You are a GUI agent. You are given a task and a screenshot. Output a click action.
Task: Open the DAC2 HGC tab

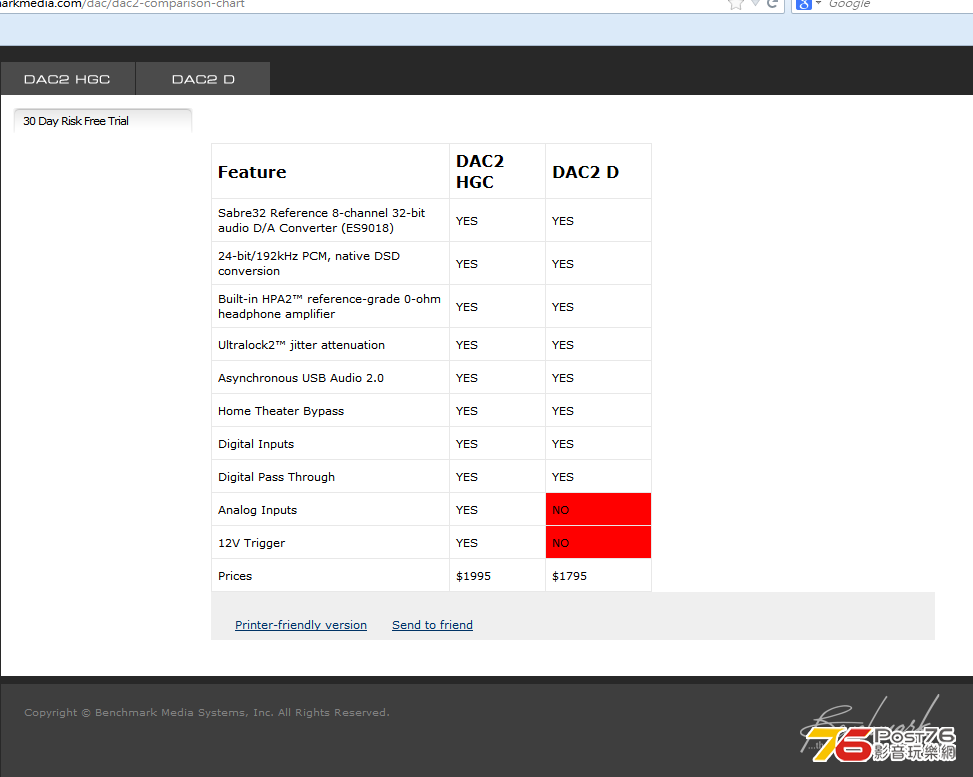tap(67, 79)
